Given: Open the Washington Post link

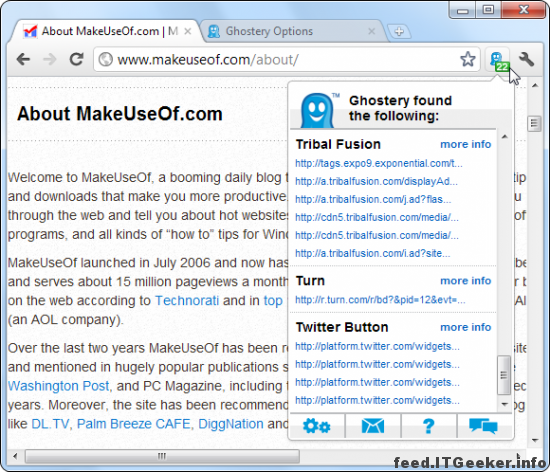Looking at the screenshot, I should [x=59, y=386].
